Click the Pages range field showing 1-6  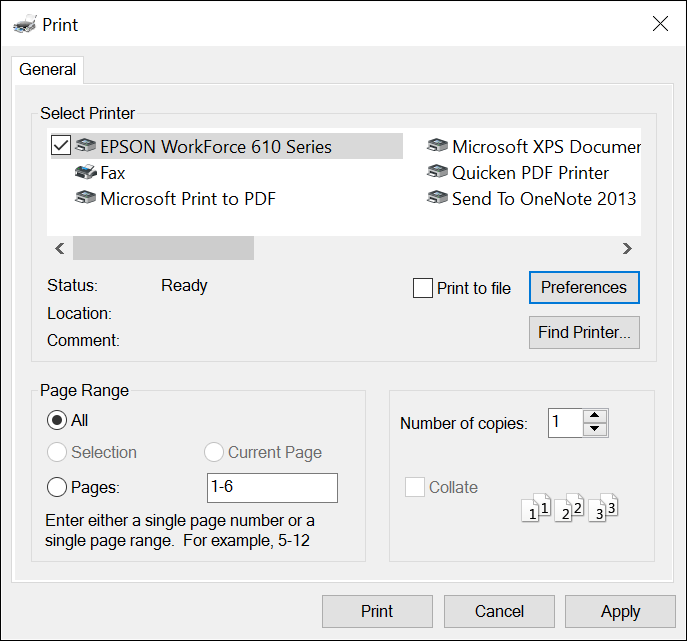pyautogui.click(x=273, y=488)
